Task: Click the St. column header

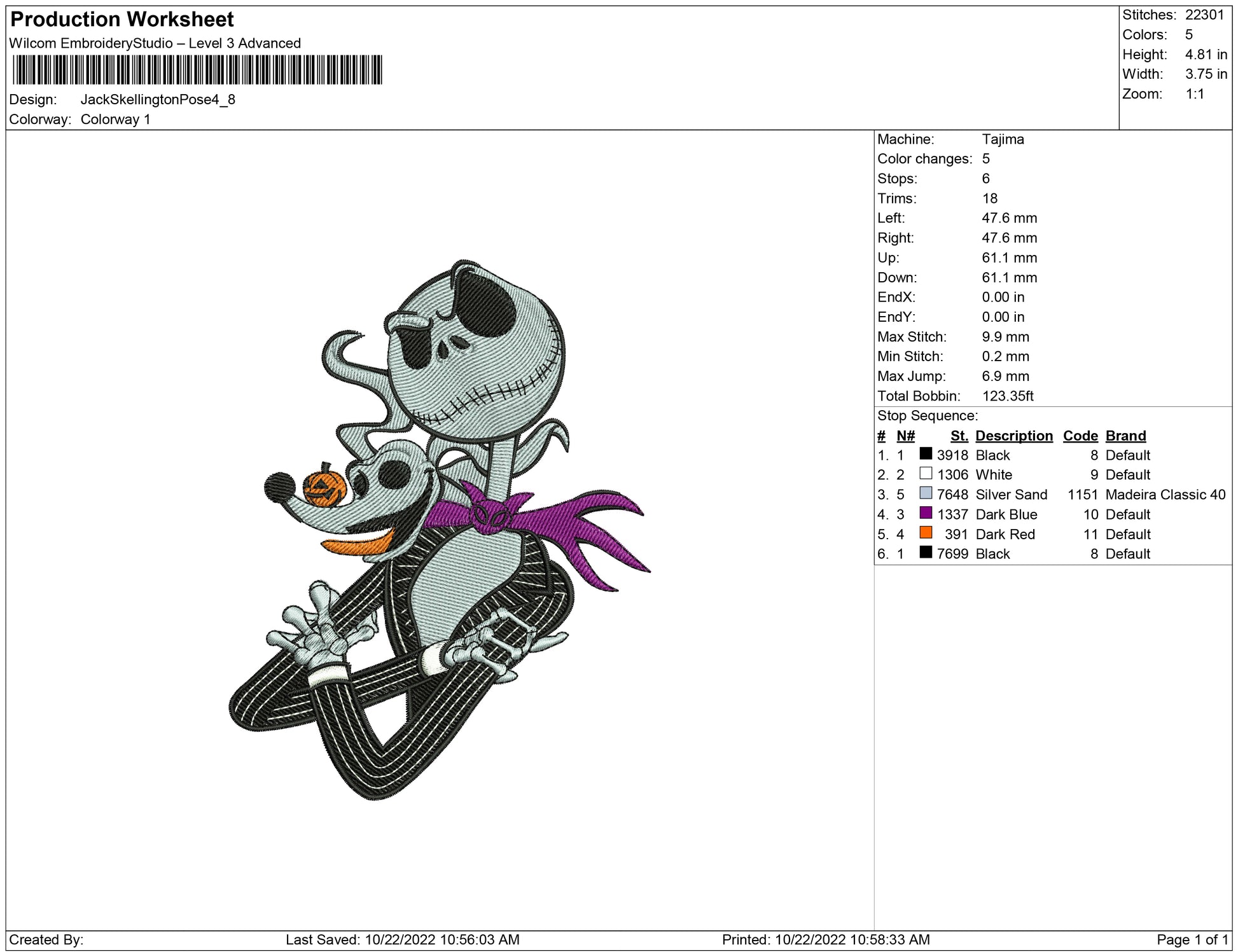Action: (x=959, y=436)
